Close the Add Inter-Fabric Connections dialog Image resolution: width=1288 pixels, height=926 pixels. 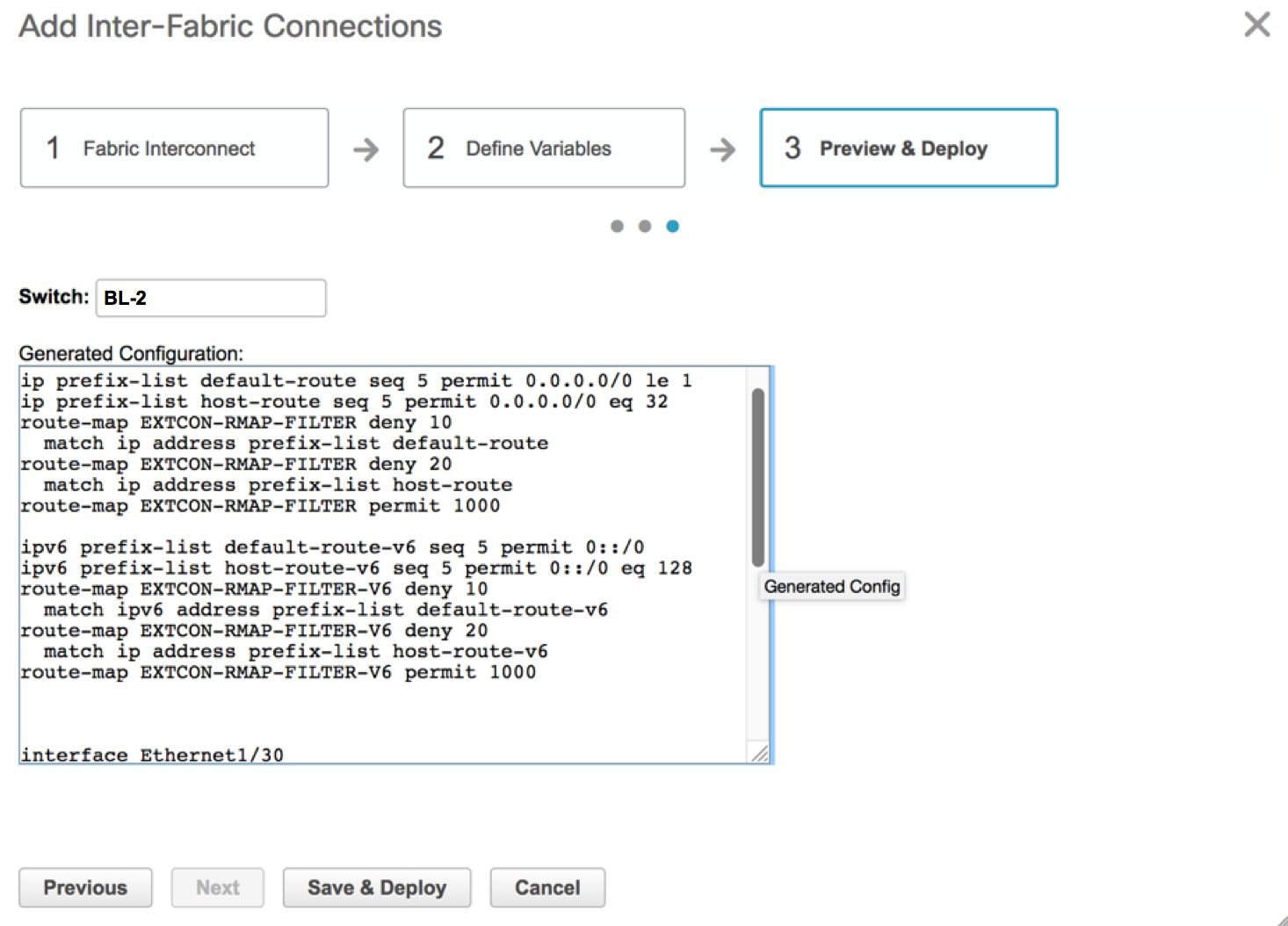point(1256,25)
